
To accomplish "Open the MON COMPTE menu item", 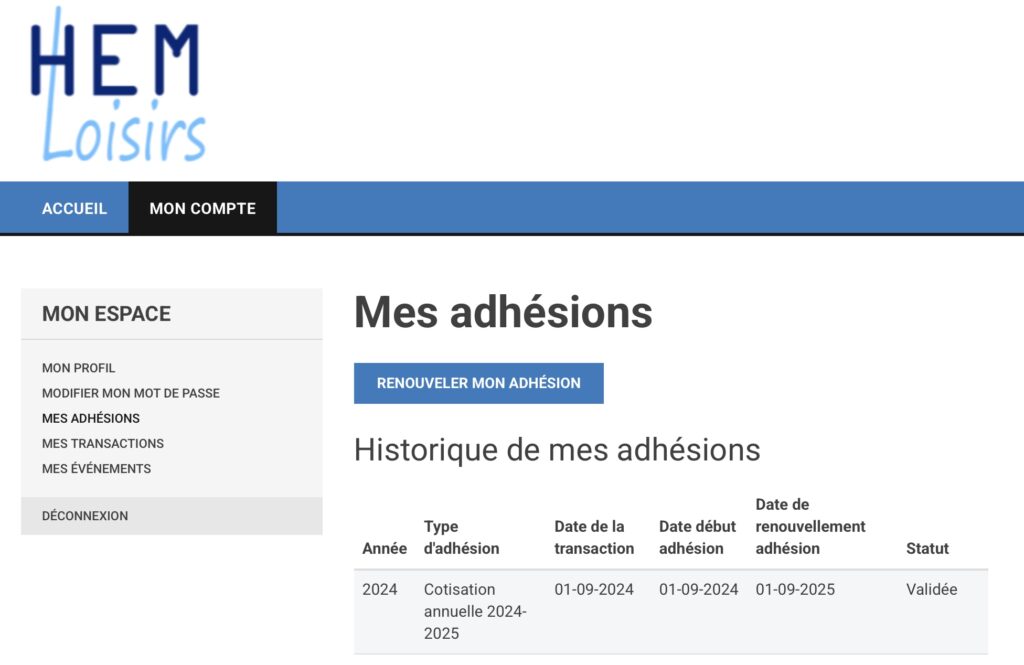I will [x=202, y=208].
